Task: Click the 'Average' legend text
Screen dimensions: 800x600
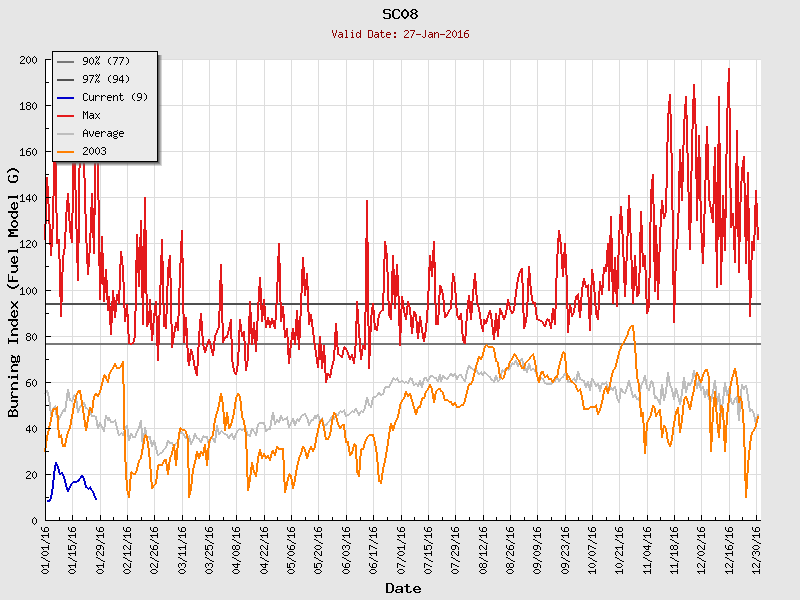Action: 103,133
